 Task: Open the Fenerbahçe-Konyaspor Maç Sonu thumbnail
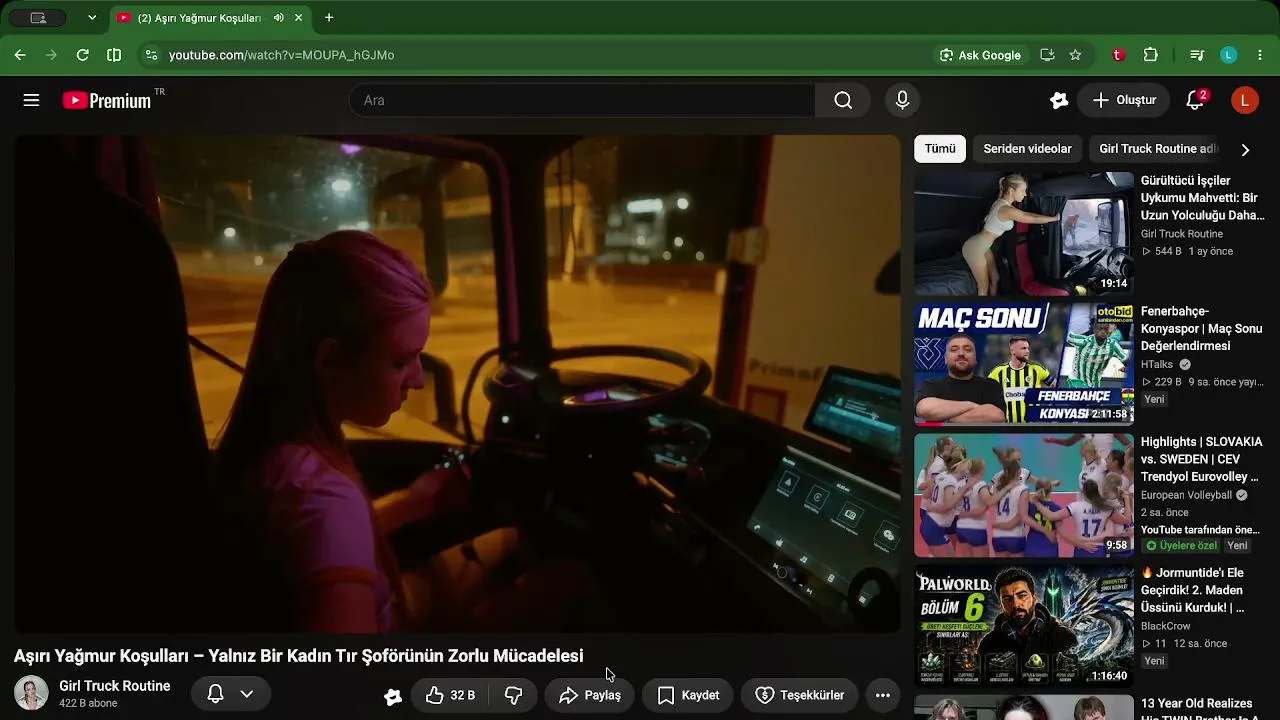[x=1024, y=365]
